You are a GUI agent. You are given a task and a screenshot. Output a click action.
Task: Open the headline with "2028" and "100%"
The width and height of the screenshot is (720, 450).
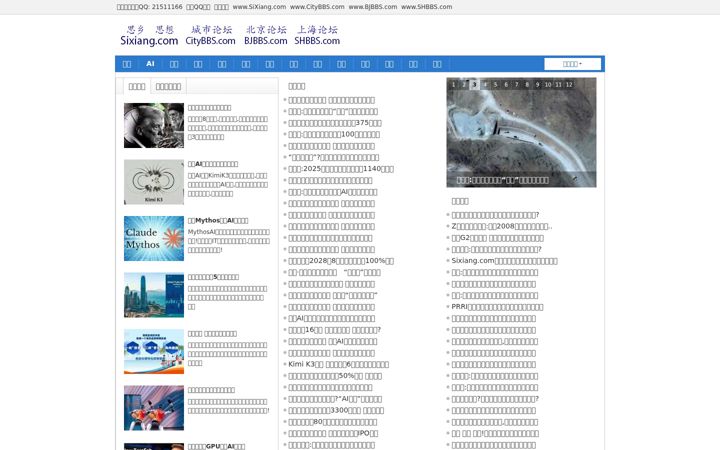click(x=341, y=260)
